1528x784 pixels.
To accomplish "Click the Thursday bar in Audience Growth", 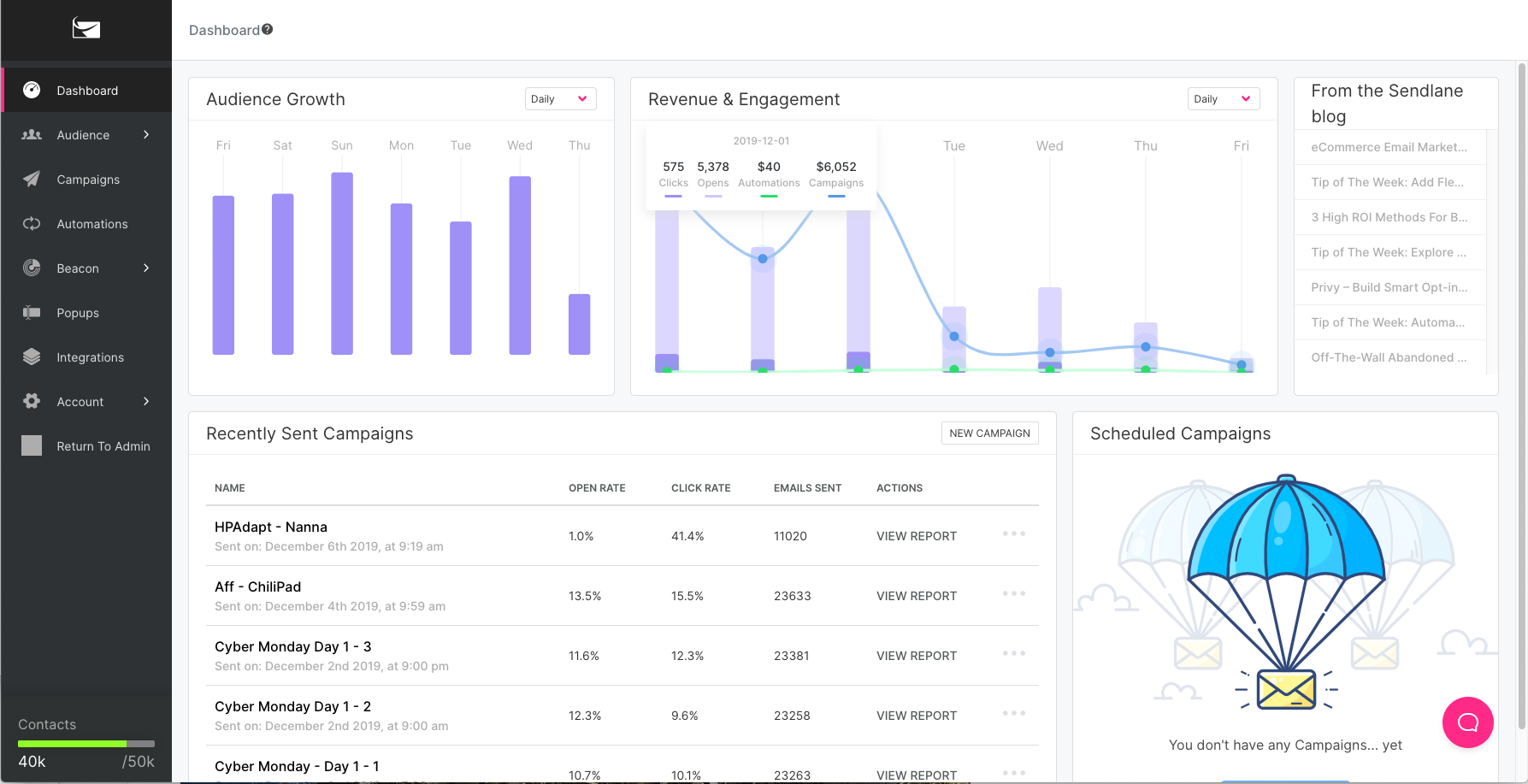I will (x=579, y=324).
